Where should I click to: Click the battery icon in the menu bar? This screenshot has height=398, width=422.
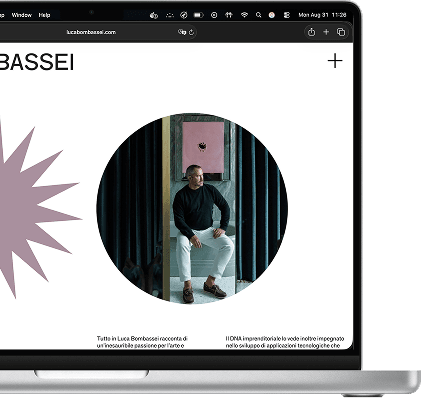tap(199, 15)
